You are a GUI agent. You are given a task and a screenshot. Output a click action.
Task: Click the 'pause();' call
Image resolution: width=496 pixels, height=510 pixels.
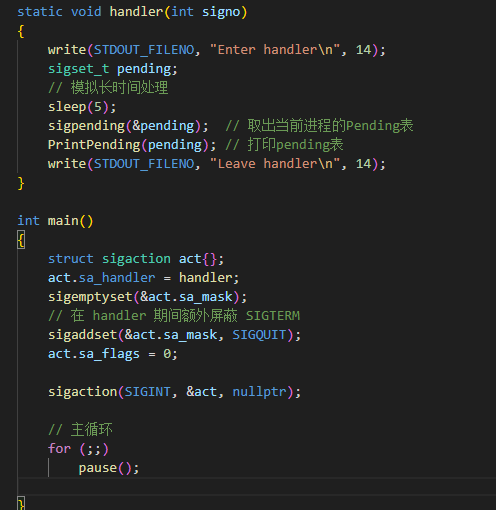coord(109,468)
